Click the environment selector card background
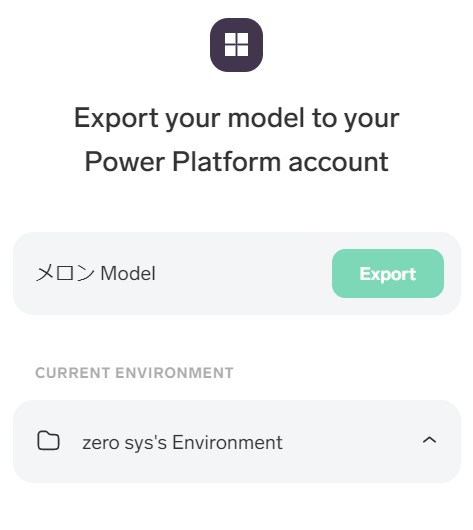This screenshot has height=530, width=473. (237, 441)
